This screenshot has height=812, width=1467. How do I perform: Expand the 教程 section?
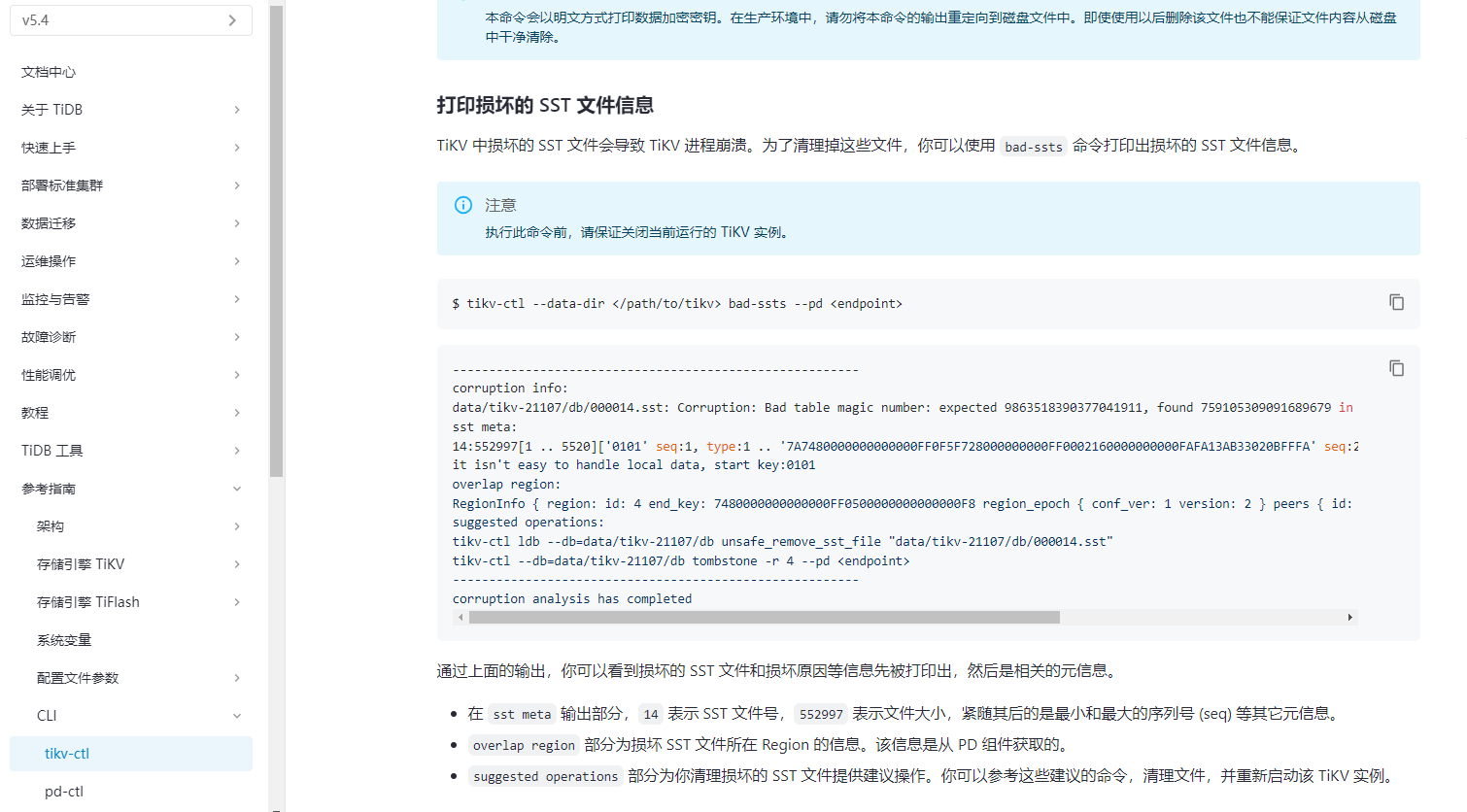click(x=237, y=413)
